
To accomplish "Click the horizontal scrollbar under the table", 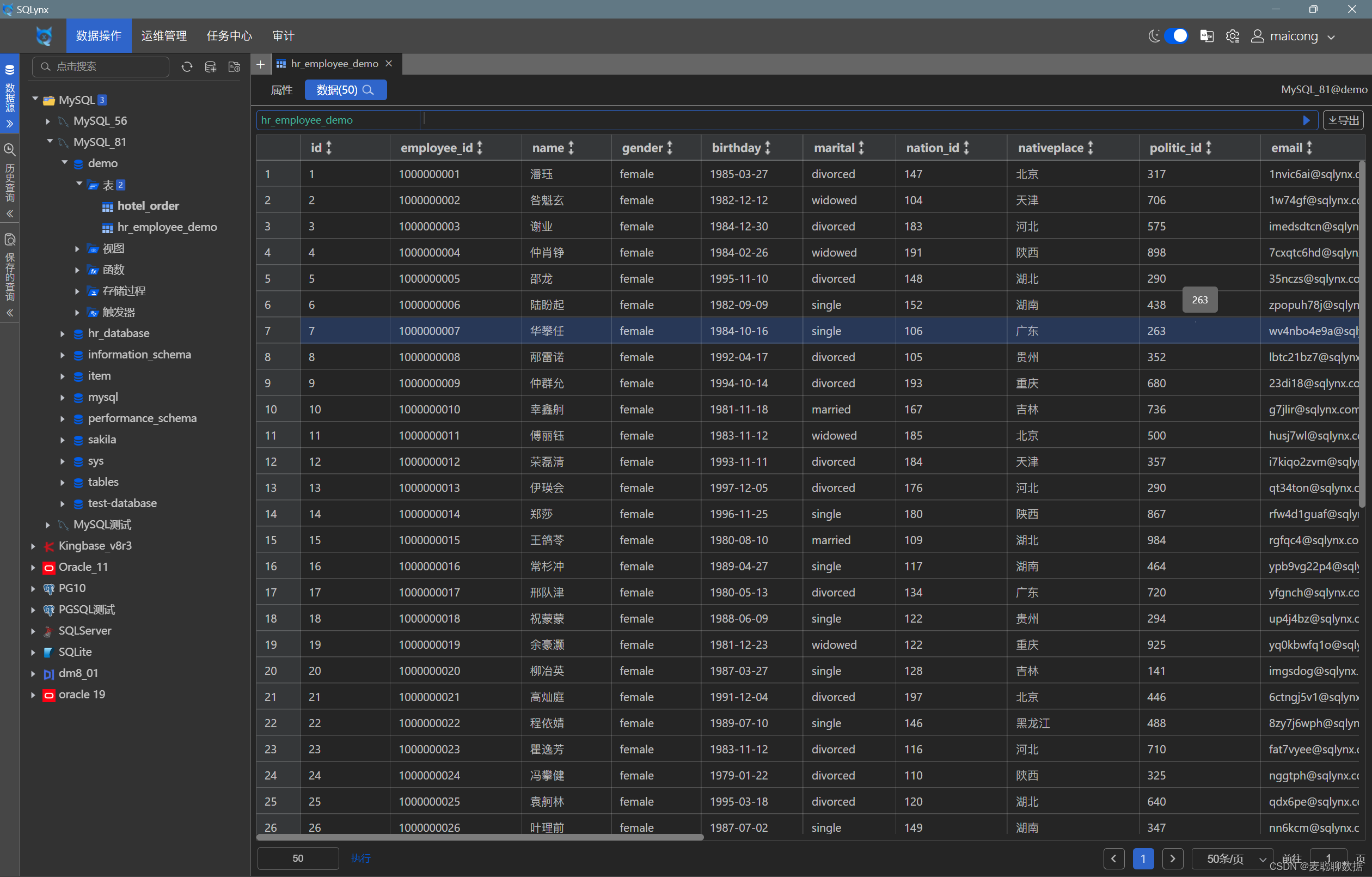I will [480, 837].
